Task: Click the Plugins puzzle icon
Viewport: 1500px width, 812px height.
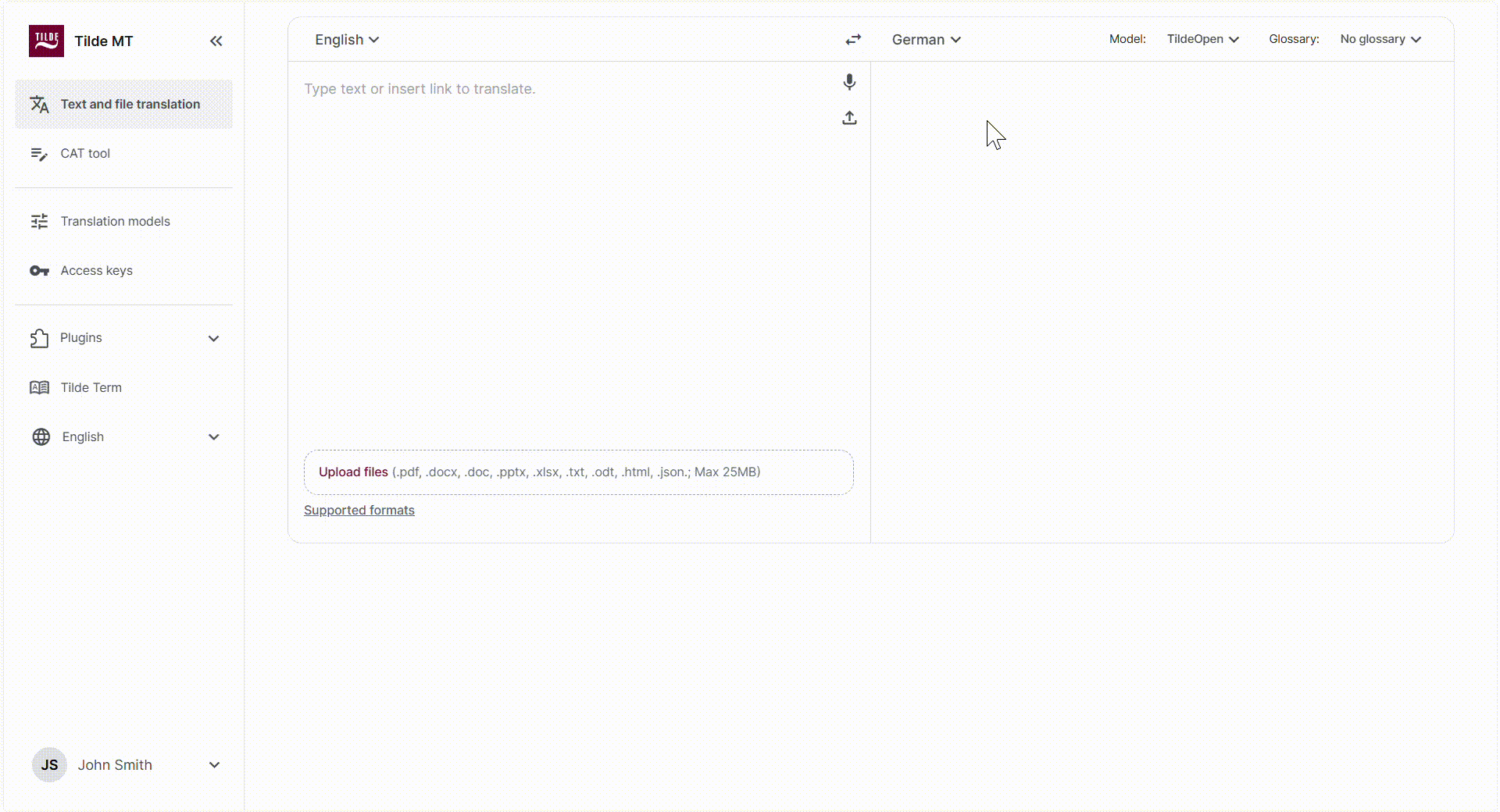Action: point(39,337)
